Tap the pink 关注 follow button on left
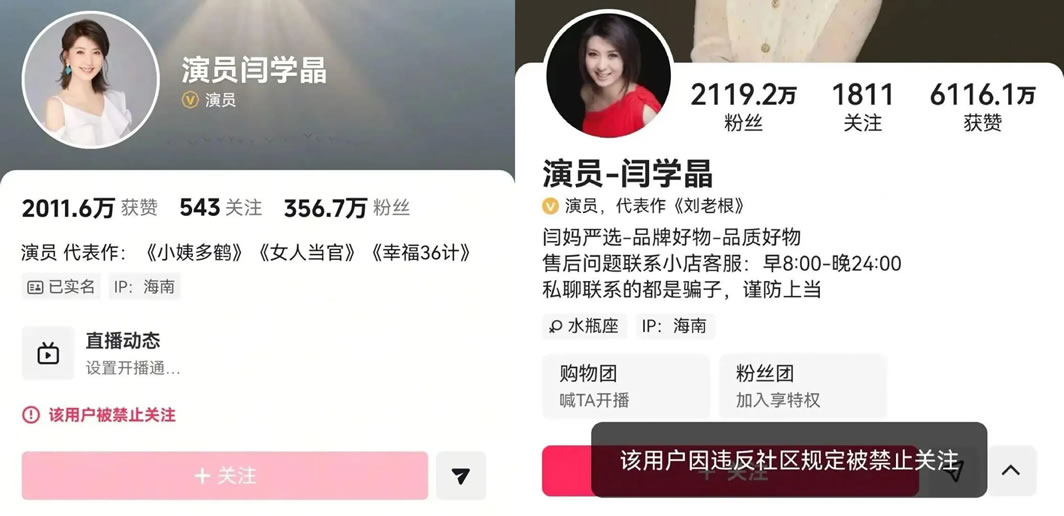 pos(225,476)
